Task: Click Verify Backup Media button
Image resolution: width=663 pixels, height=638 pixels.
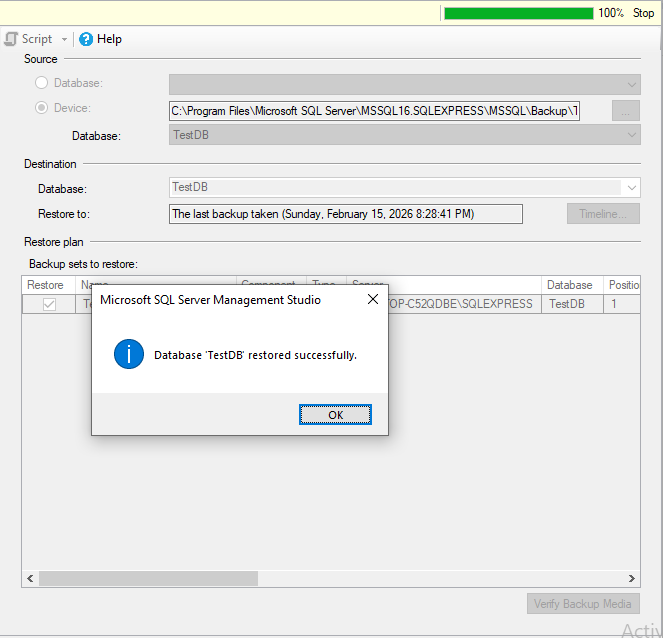Action: point(583,604)
